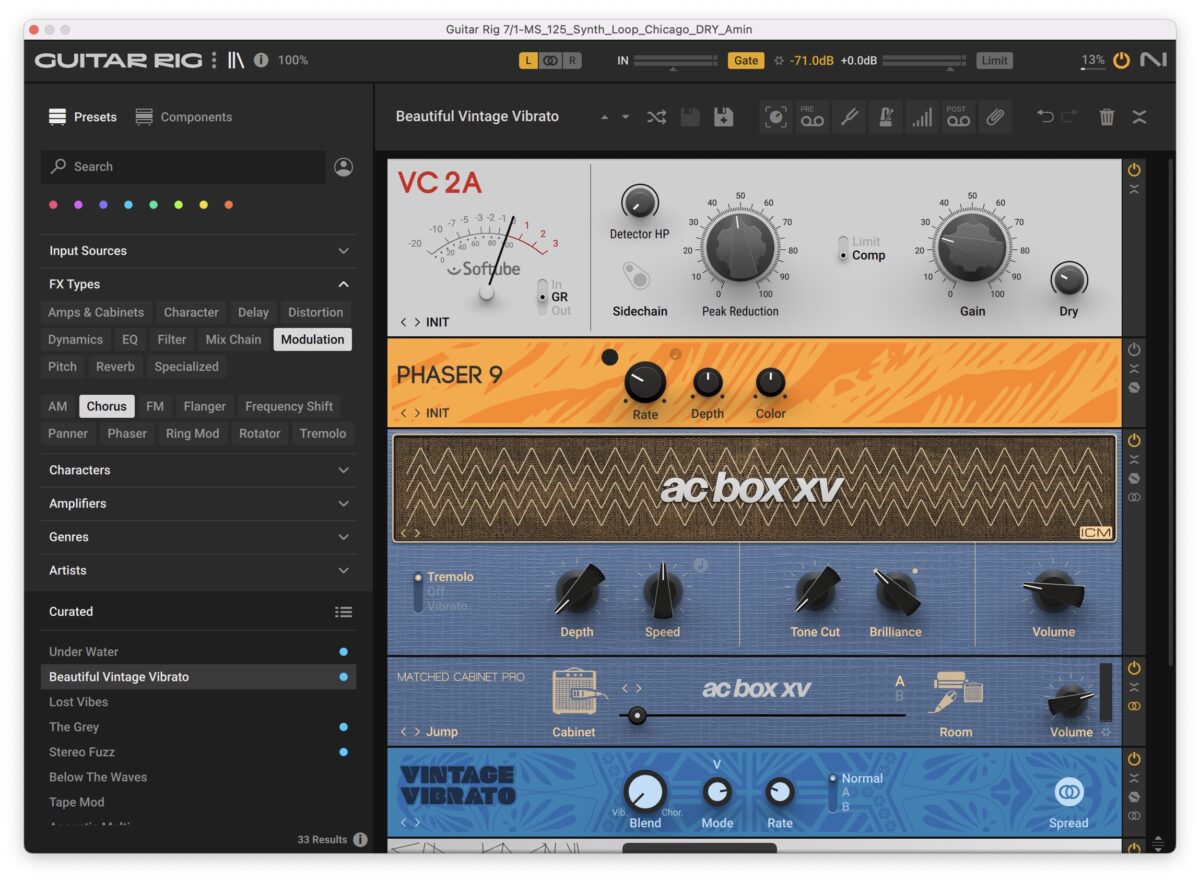Click the paperclip attachment icon
This screenshot has height=881, width=1200.
point(995,117)
